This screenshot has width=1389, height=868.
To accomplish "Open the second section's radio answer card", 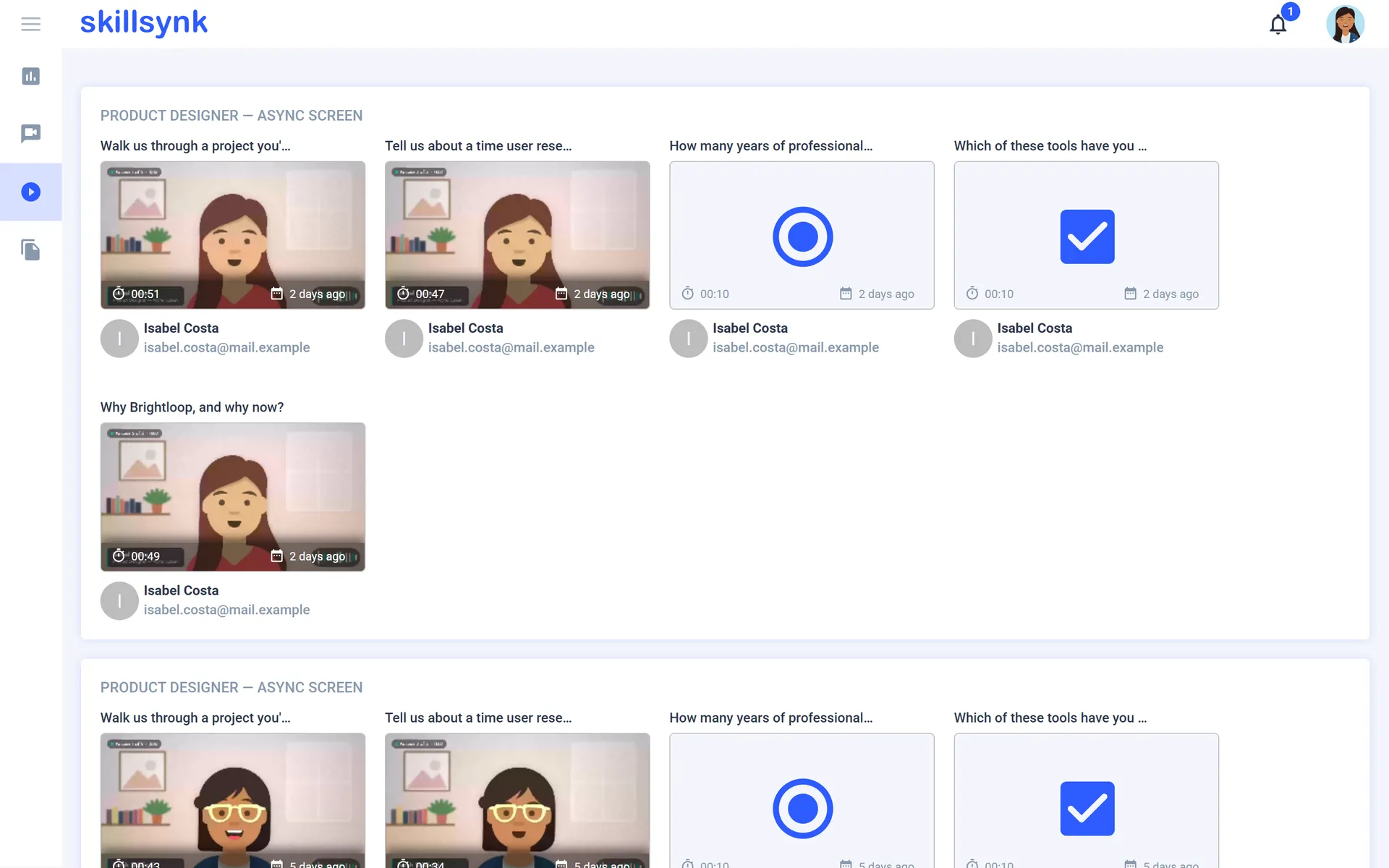I will (802, 801).
